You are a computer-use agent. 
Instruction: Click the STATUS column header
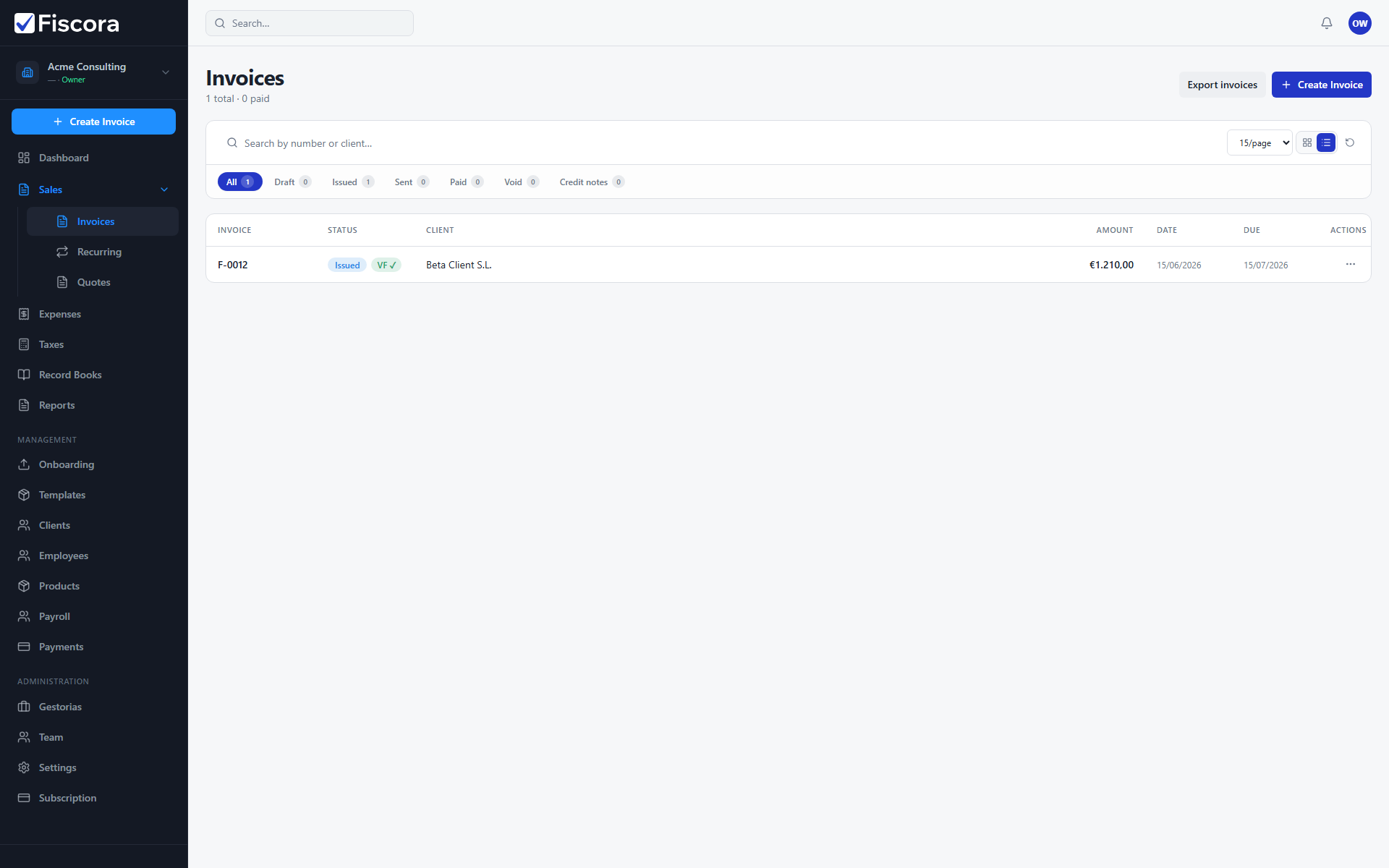click(x=342, y=230)
